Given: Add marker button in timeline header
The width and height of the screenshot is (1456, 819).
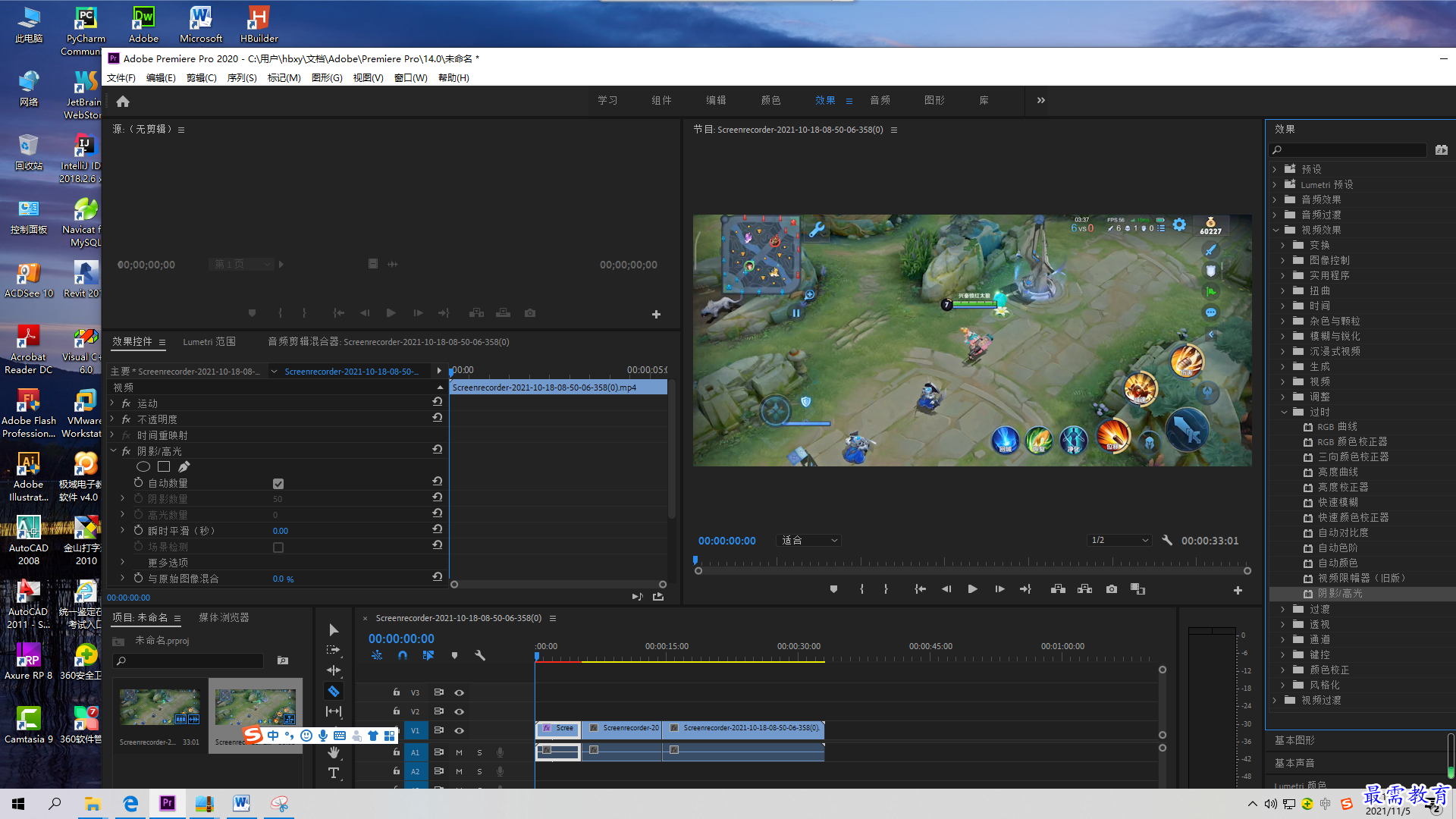Looking at the screenshot, I should coord(454,655).
